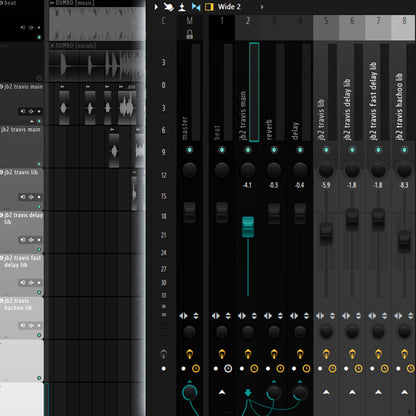The width and height of the screenshot is (416, 416).
Task: Select mixer track header number 2
Action: [x=248, y=21]
